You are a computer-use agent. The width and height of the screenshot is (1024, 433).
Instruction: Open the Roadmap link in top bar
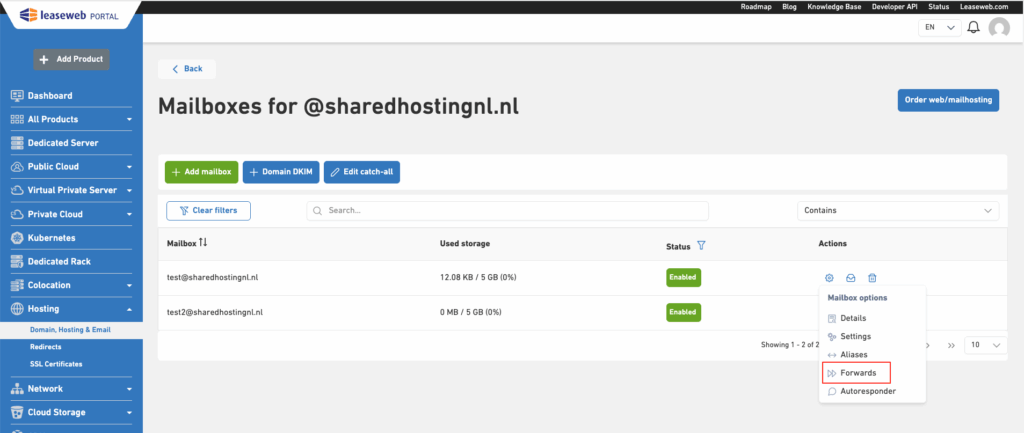click(756, 7)
